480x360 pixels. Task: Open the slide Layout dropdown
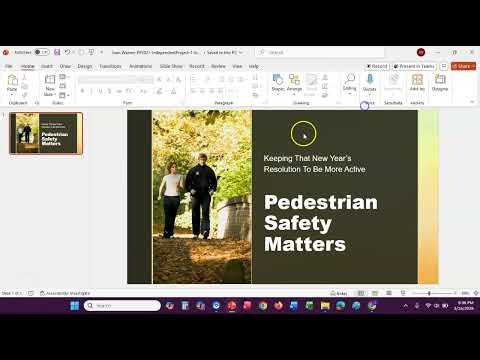point(64,77)
